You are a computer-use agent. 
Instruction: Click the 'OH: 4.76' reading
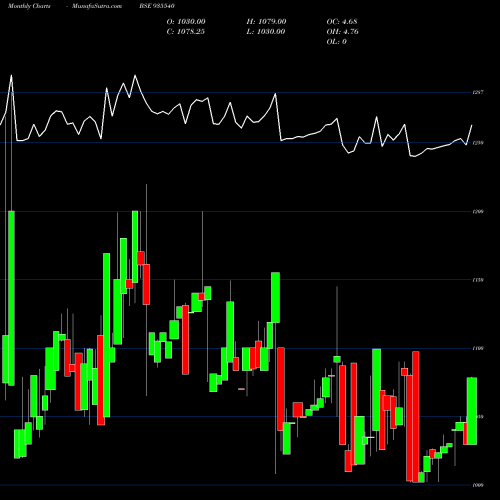click(x=343, y=32)
